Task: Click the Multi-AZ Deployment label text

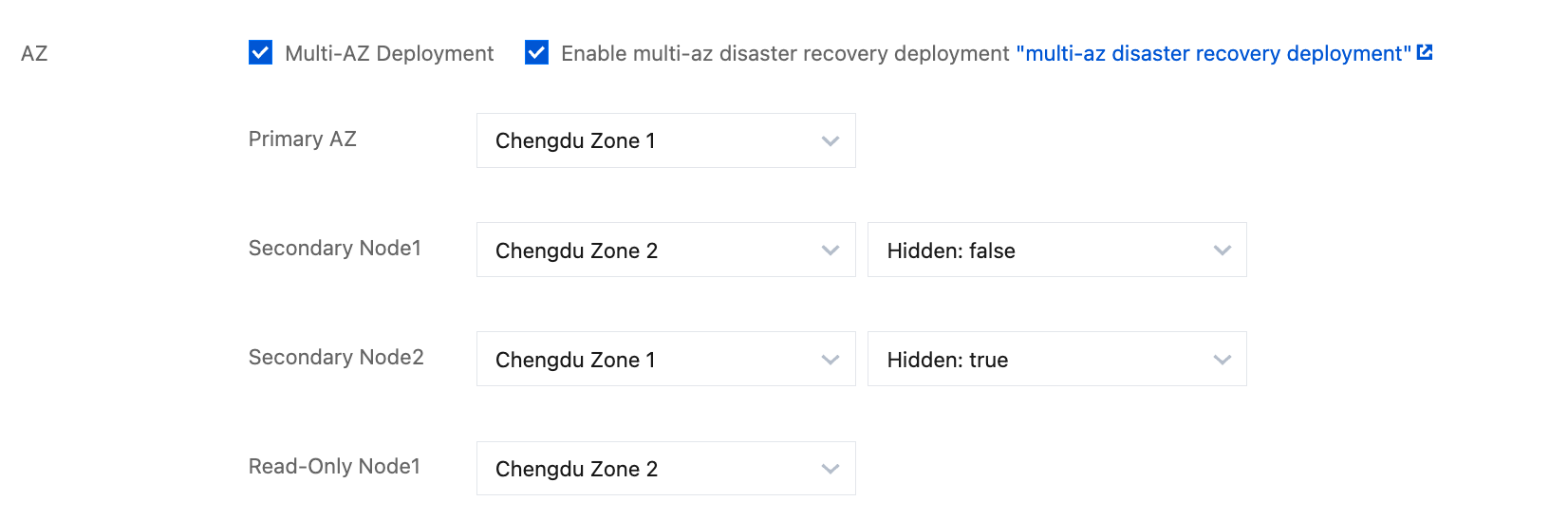Action: click(x=389, y=53)
